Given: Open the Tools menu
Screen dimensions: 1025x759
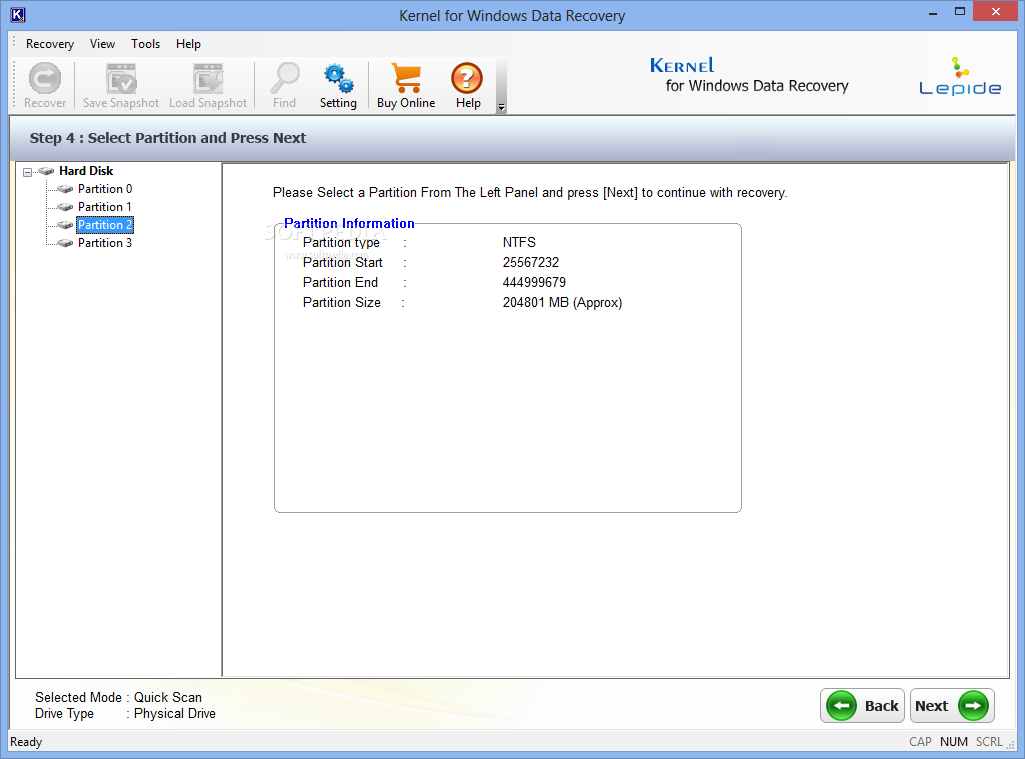Looking at the screenshot, I should coord(145,44).
